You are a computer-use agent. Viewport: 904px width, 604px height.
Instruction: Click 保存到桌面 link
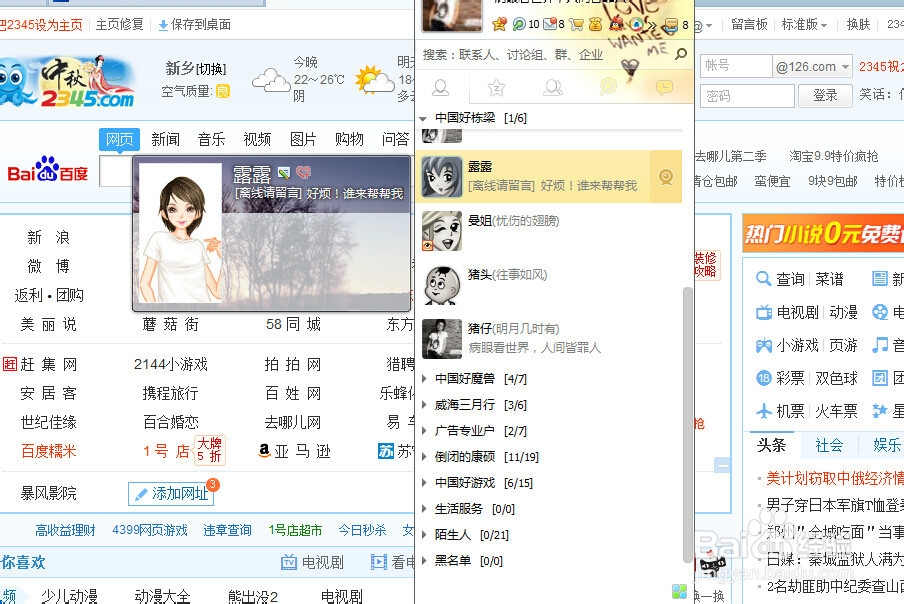pos(195,25)
